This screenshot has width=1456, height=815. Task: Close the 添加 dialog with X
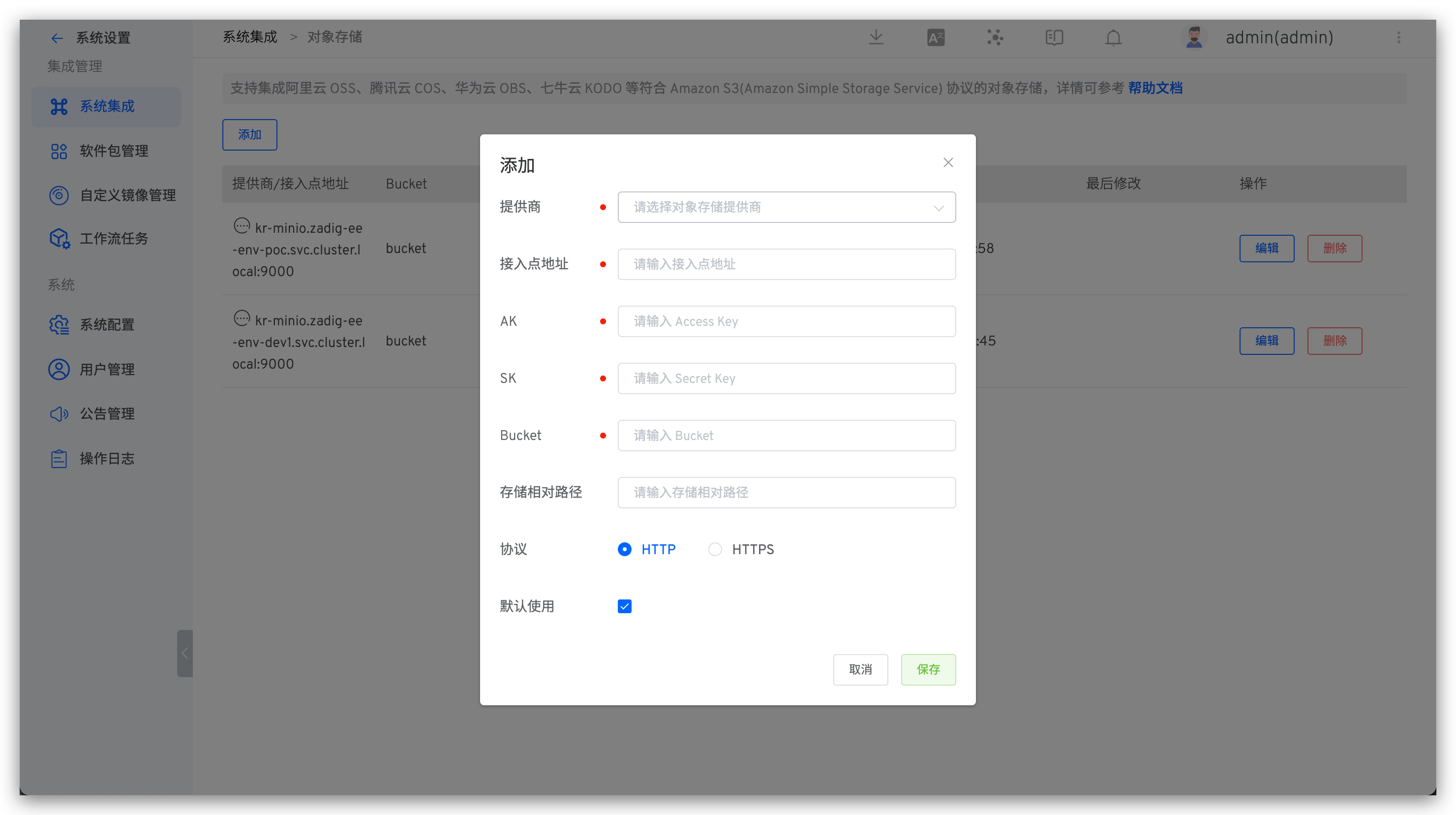pos(948,162)
